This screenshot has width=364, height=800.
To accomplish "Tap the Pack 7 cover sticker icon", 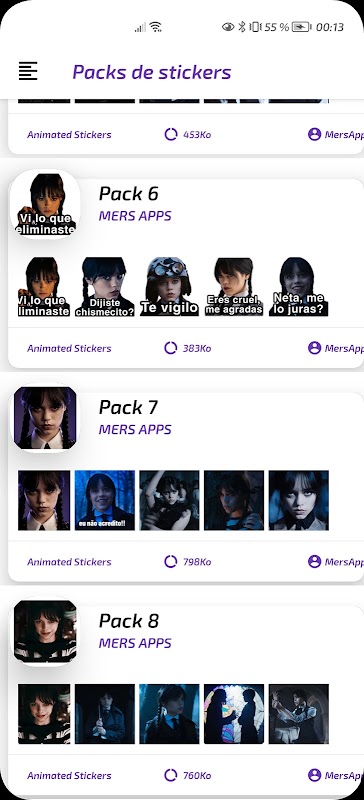I will click(45, 418).
